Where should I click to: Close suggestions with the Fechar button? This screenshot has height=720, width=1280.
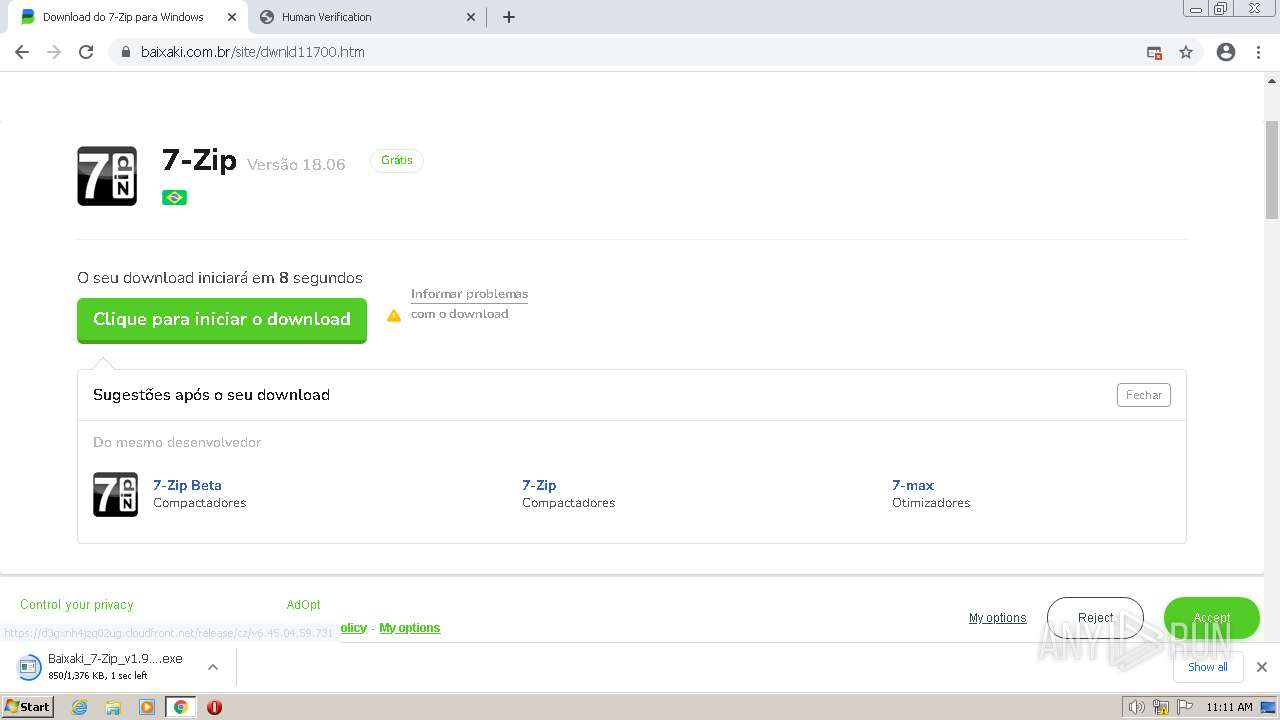click(x=1144, y=395)
